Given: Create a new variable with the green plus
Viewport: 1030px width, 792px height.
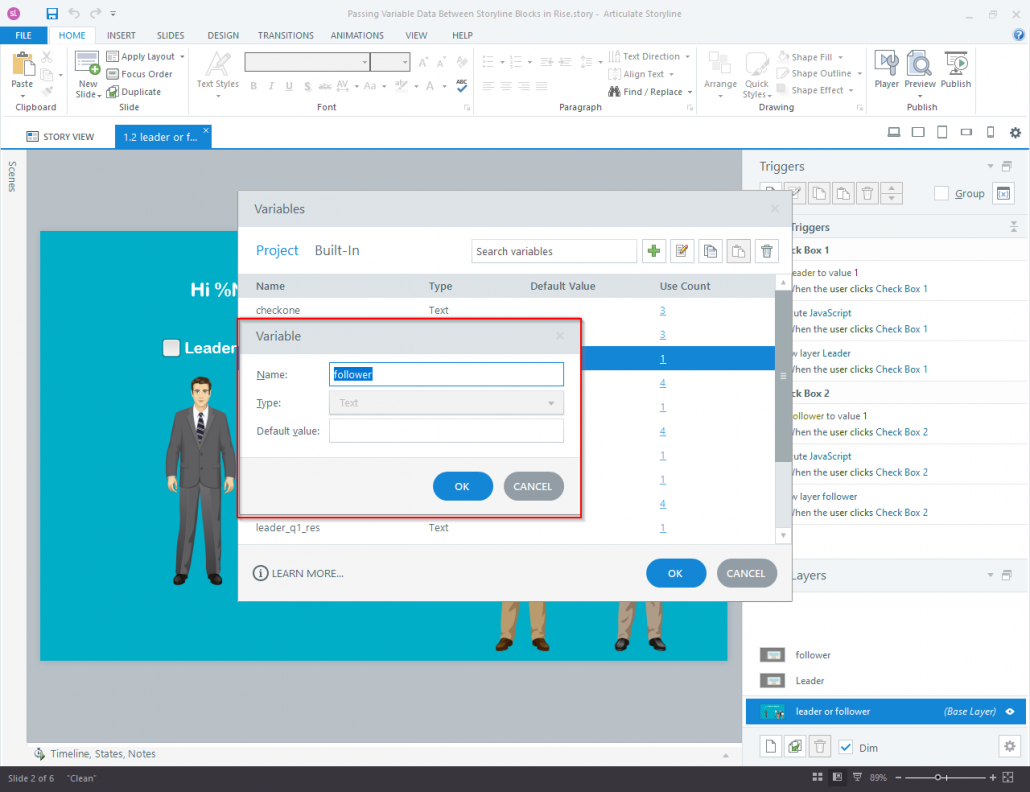Looking at the screenshot, I should pos(654,251).
